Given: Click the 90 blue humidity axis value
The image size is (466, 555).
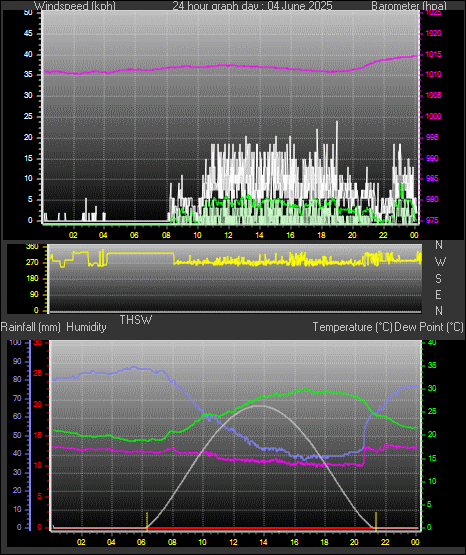Looking at the screenshot, I should pyautogui.click(x=17, y=361).
